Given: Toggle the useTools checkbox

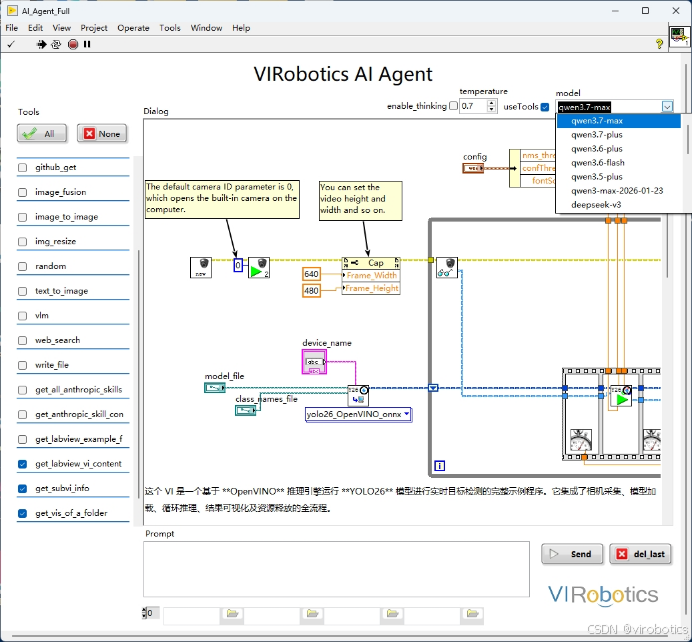Looking at the screenshot, I should (545, 107).
